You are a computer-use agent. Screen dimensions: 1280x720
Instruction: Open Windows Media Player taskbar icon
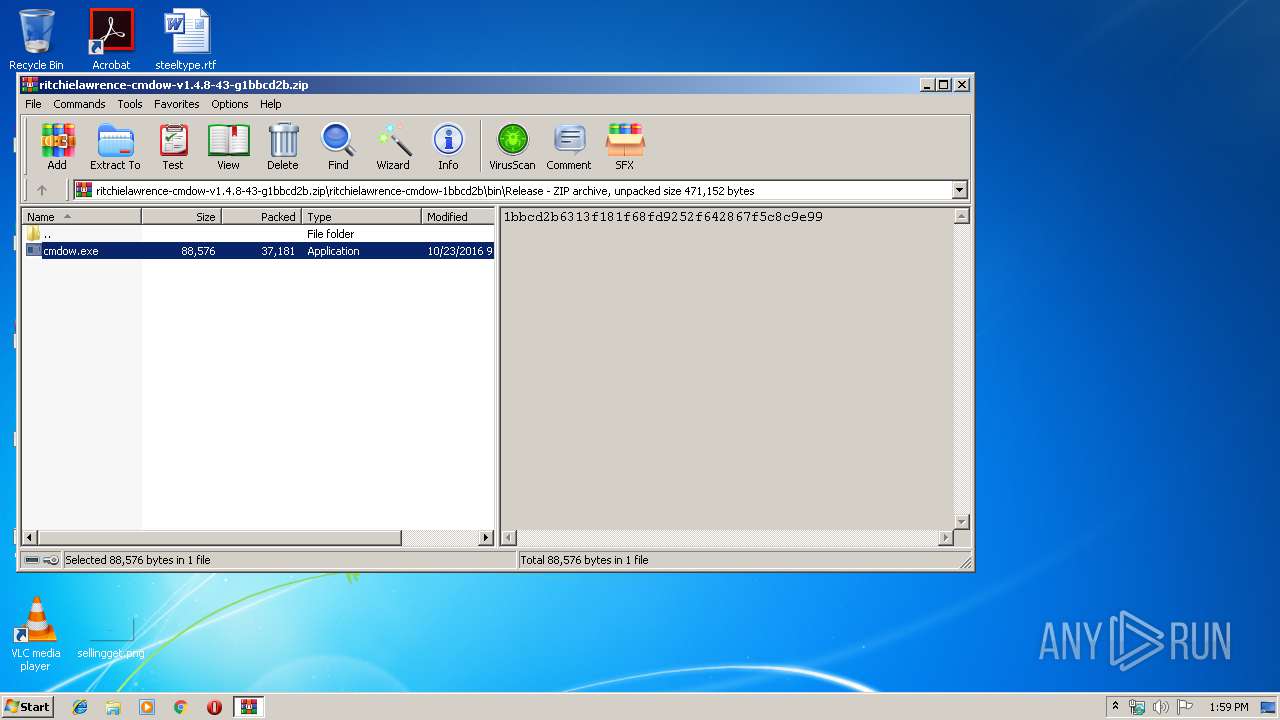click(x=147, y=707)
